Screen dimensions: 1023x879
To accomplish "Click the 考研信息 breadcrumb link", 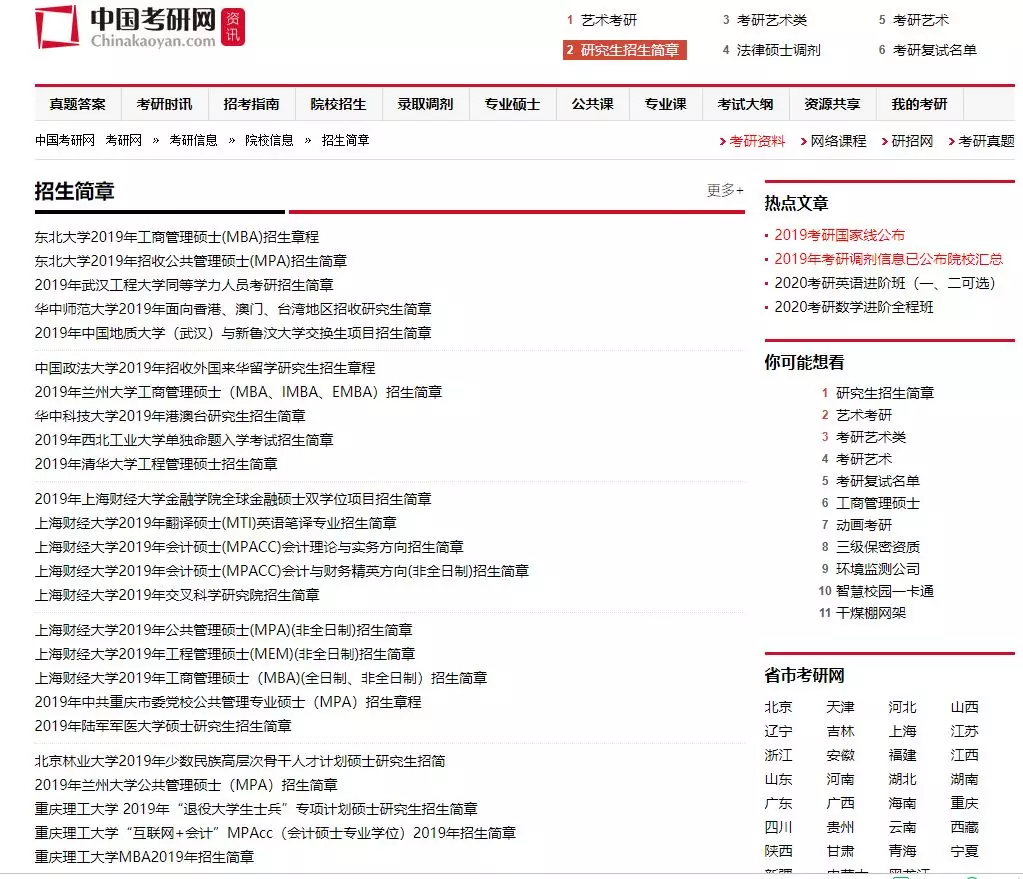I will point(193,141).
